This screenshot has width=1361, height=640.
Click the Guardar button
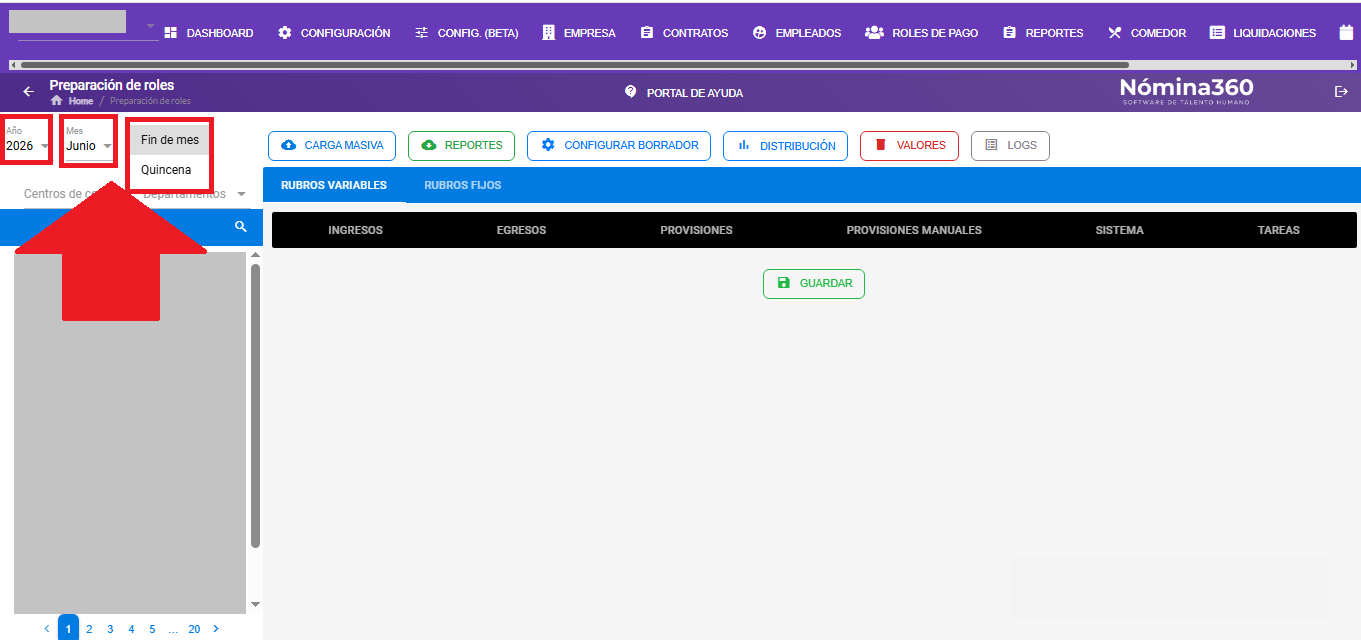(x=814, y=284)
